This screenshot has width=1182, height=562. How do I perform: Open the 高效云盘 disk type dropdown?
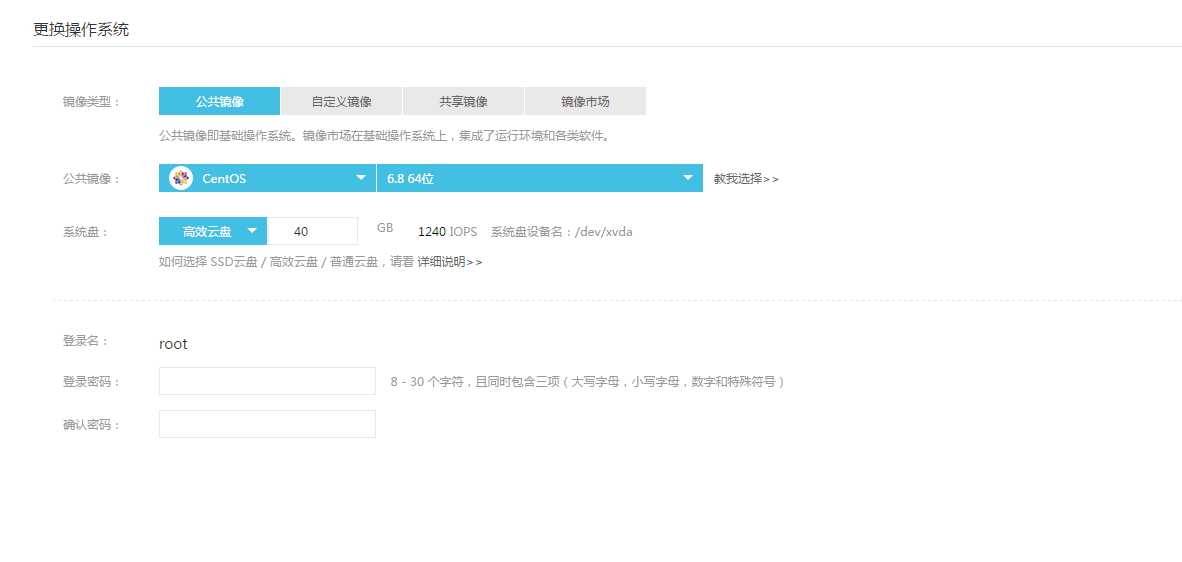pos(213,231)
